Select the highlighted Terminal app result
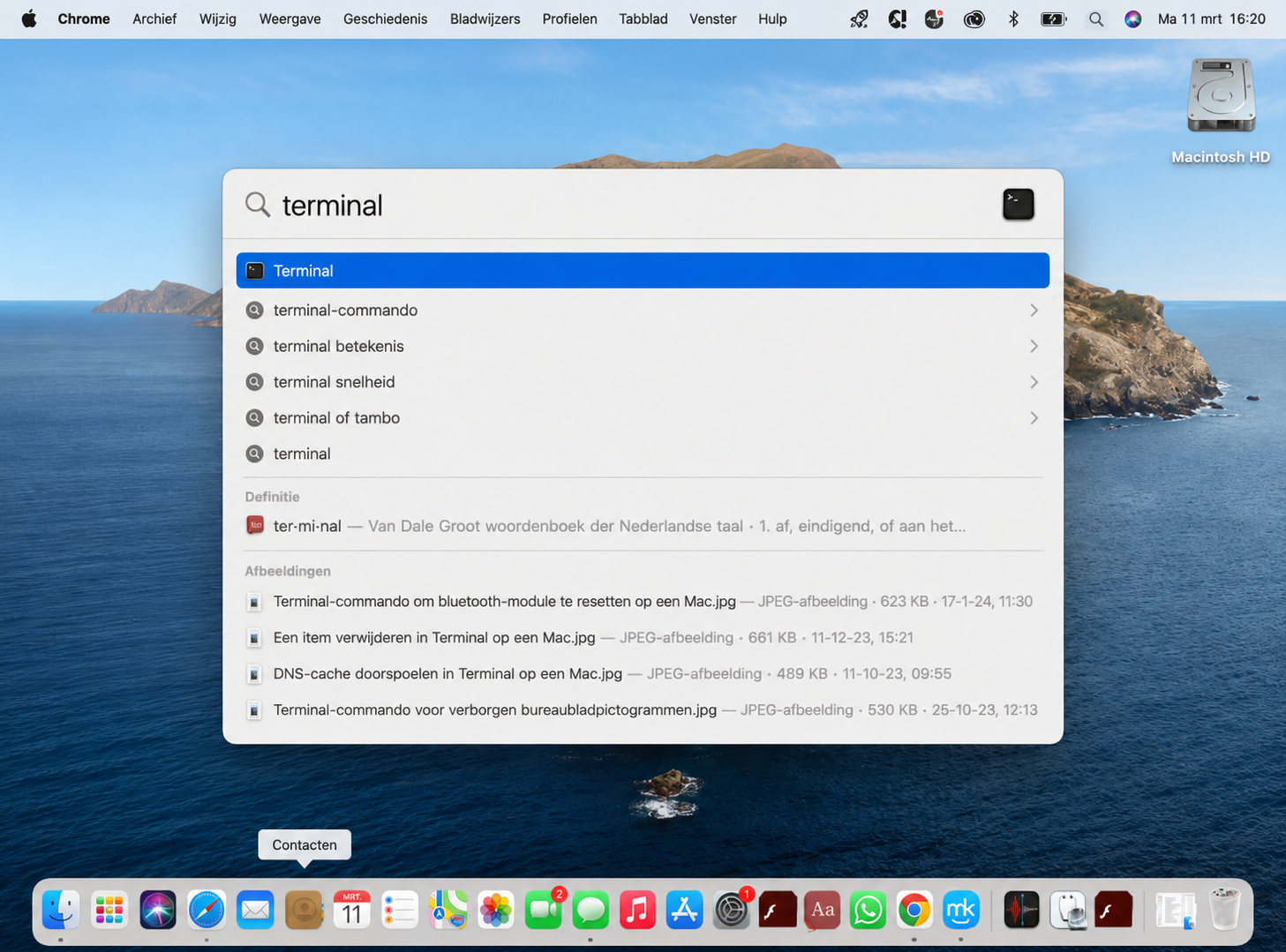 point(643,270)
